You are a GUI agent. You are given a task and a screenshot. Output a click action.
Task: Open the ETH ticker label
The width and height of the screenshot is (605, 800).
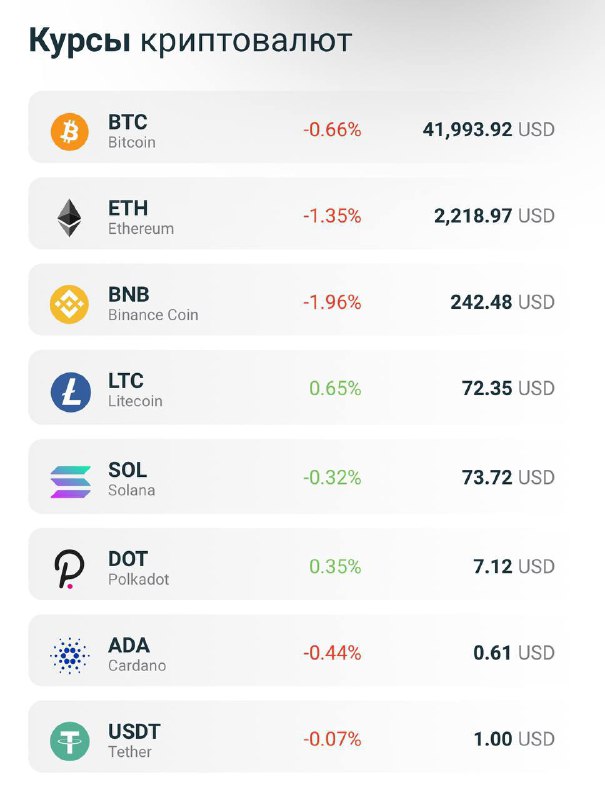click(128, 208)
